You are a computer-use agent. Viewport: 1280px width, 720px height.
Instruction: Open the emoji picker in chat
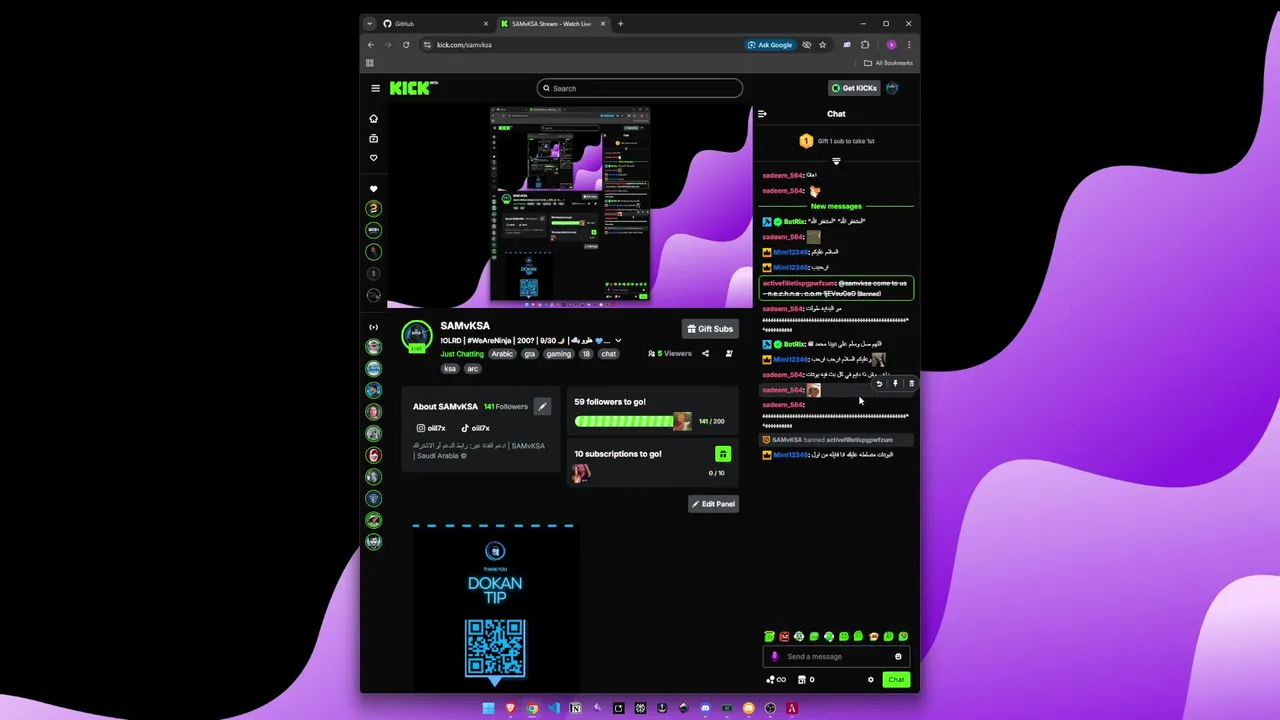tap(898, 657)
